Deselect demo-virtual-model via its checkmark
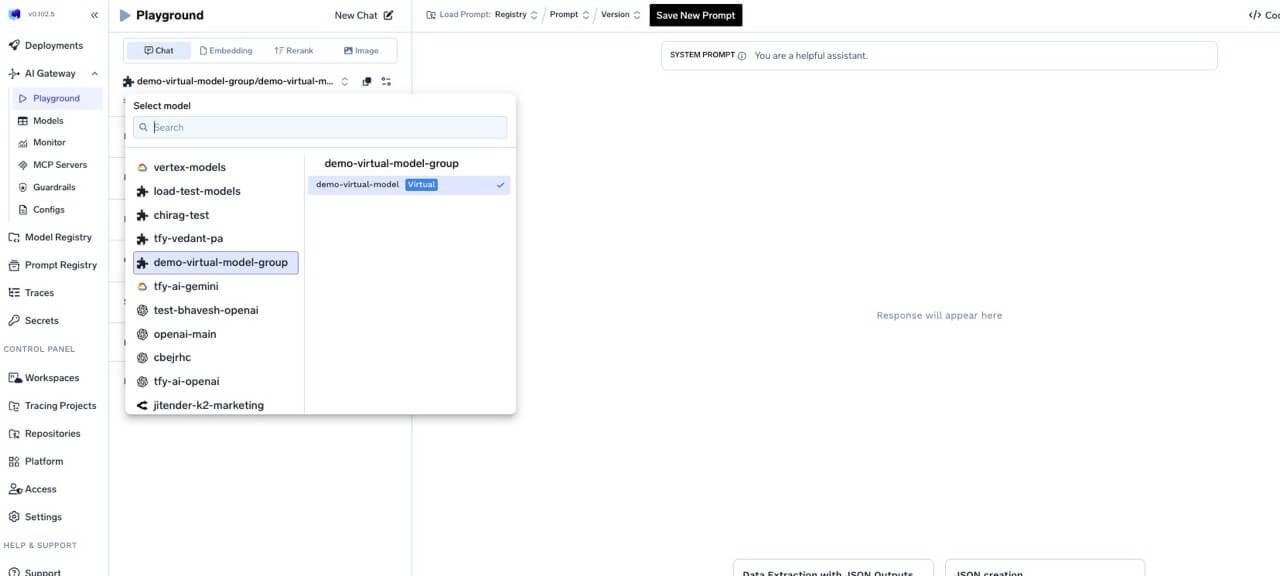 pyautogui.click(x=499, y=184)
